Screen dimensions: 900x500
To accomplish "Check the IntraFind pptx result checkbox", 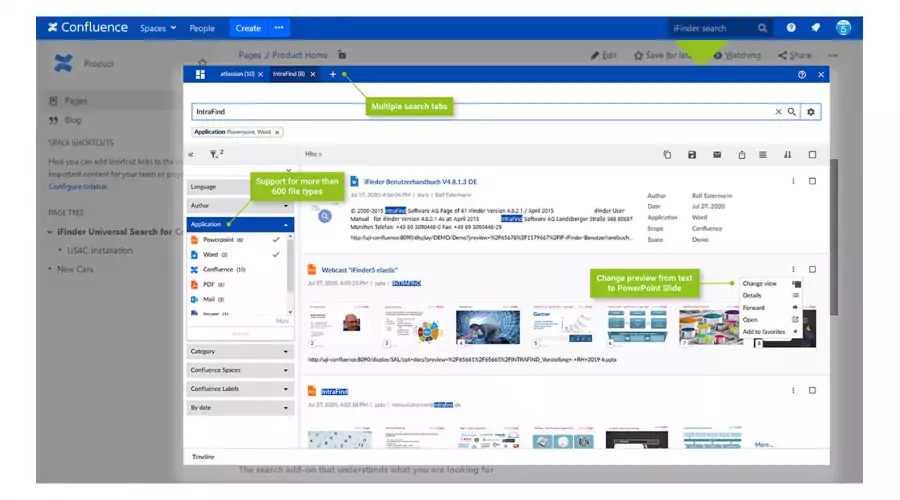I will (x=812, y=390).
